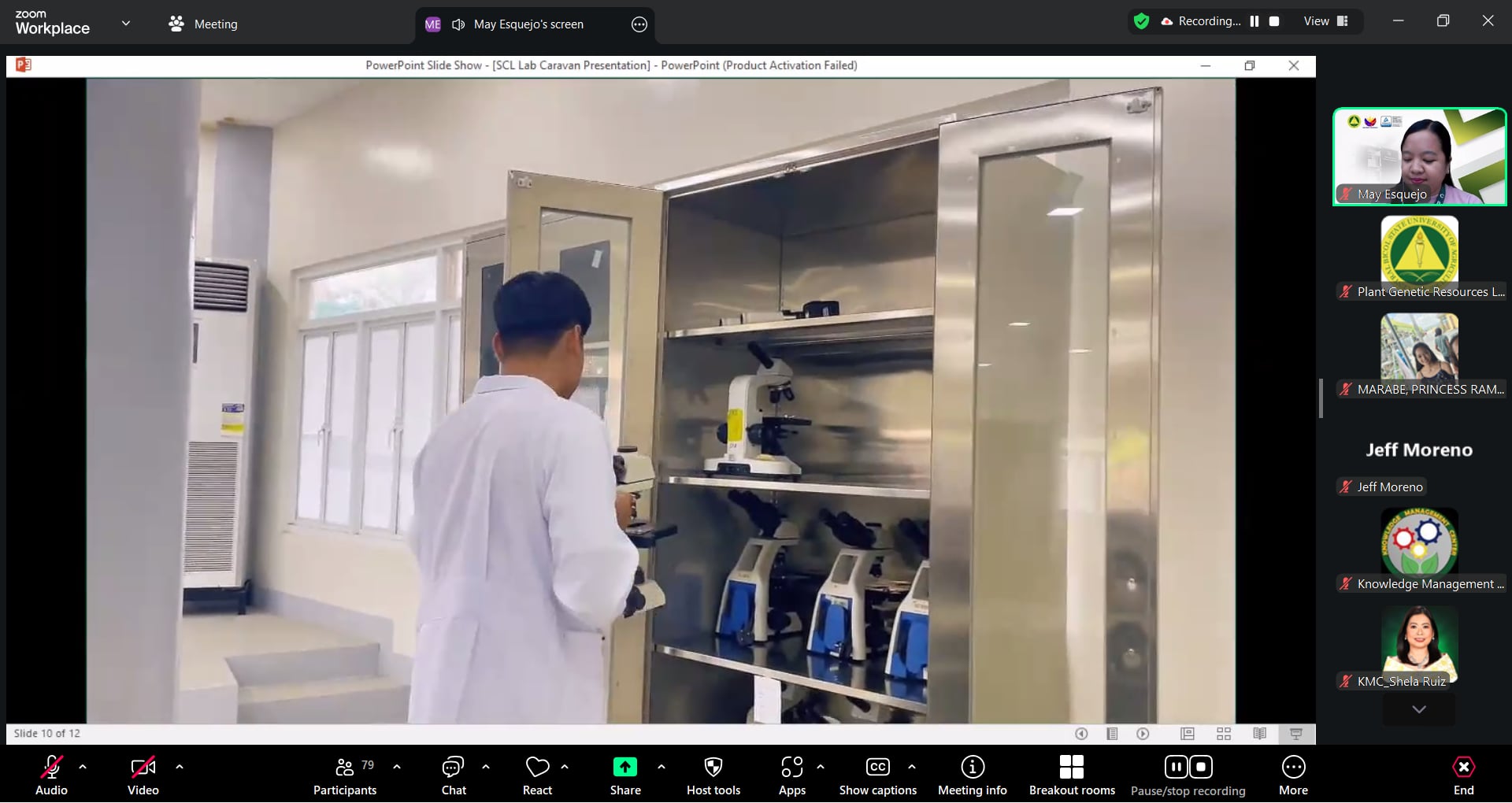The width and height of the screenshot is (1512, 803).
Task: Open the View layout menu
Action: pyautogui.click(x=1325, y=21)
